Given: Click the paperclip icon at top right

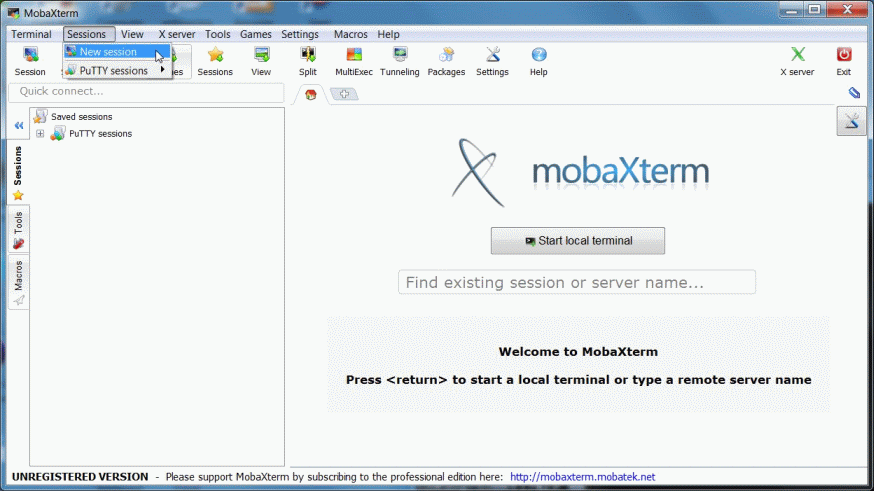Looking at the screenshot, I should tap(854, 93).
